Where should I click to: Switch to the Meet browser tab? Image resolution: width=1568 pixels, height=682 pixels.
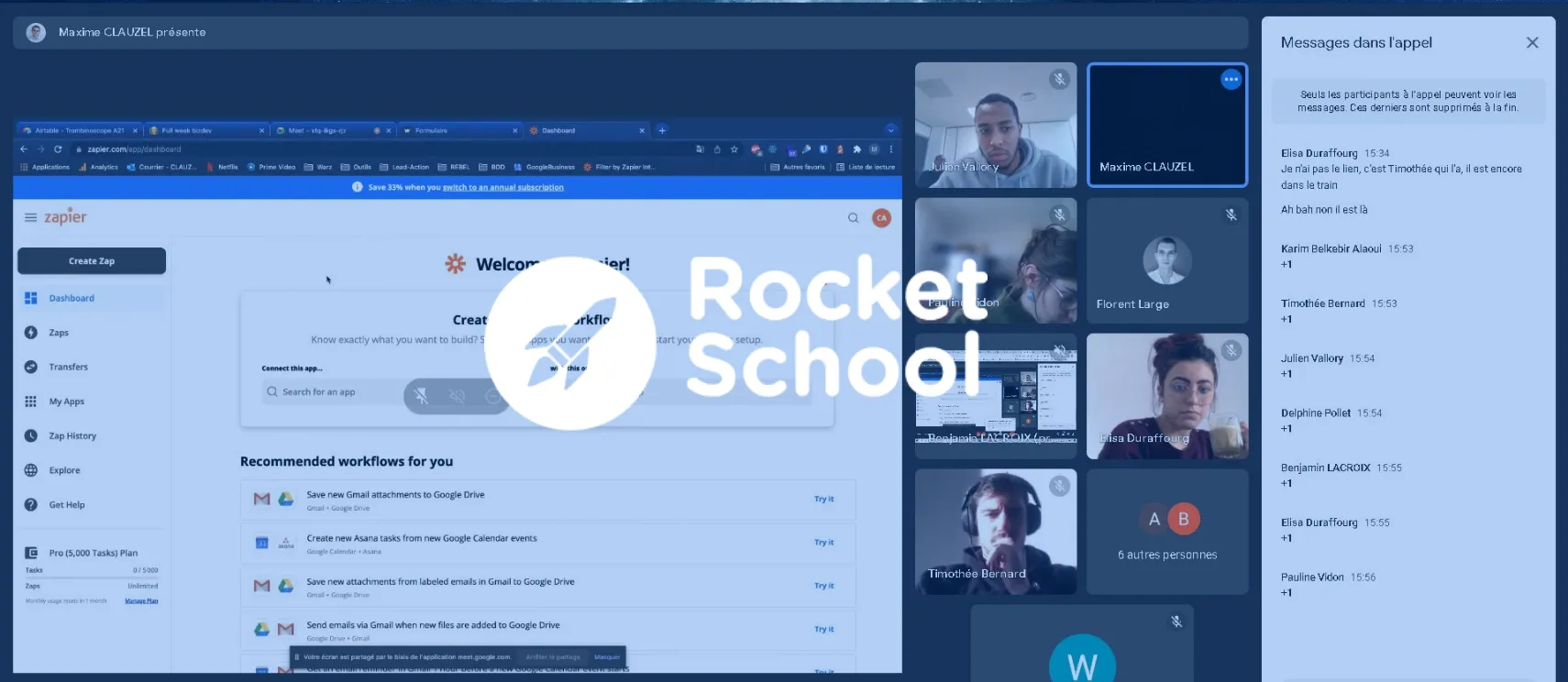334,130
